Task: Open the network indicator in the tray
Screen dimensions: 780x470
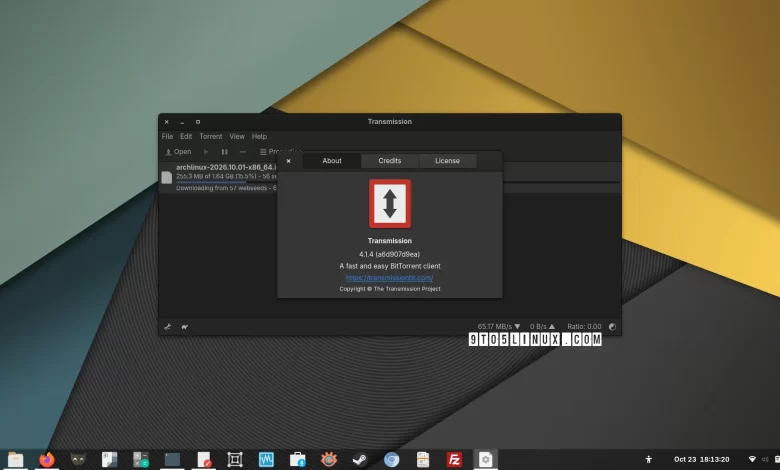Action: [752, 459]
